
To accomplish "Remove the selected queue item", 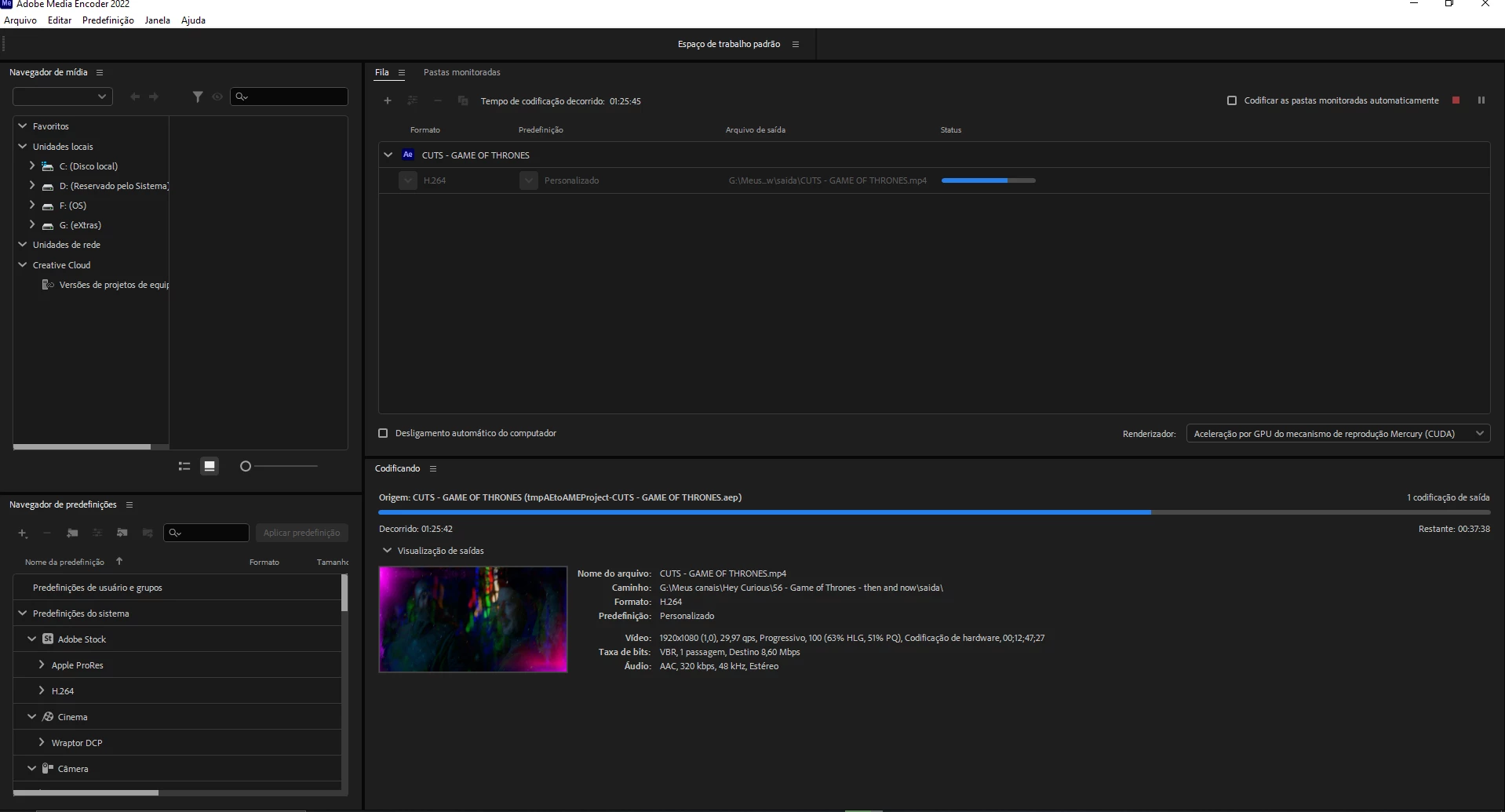I will (438, 100).
